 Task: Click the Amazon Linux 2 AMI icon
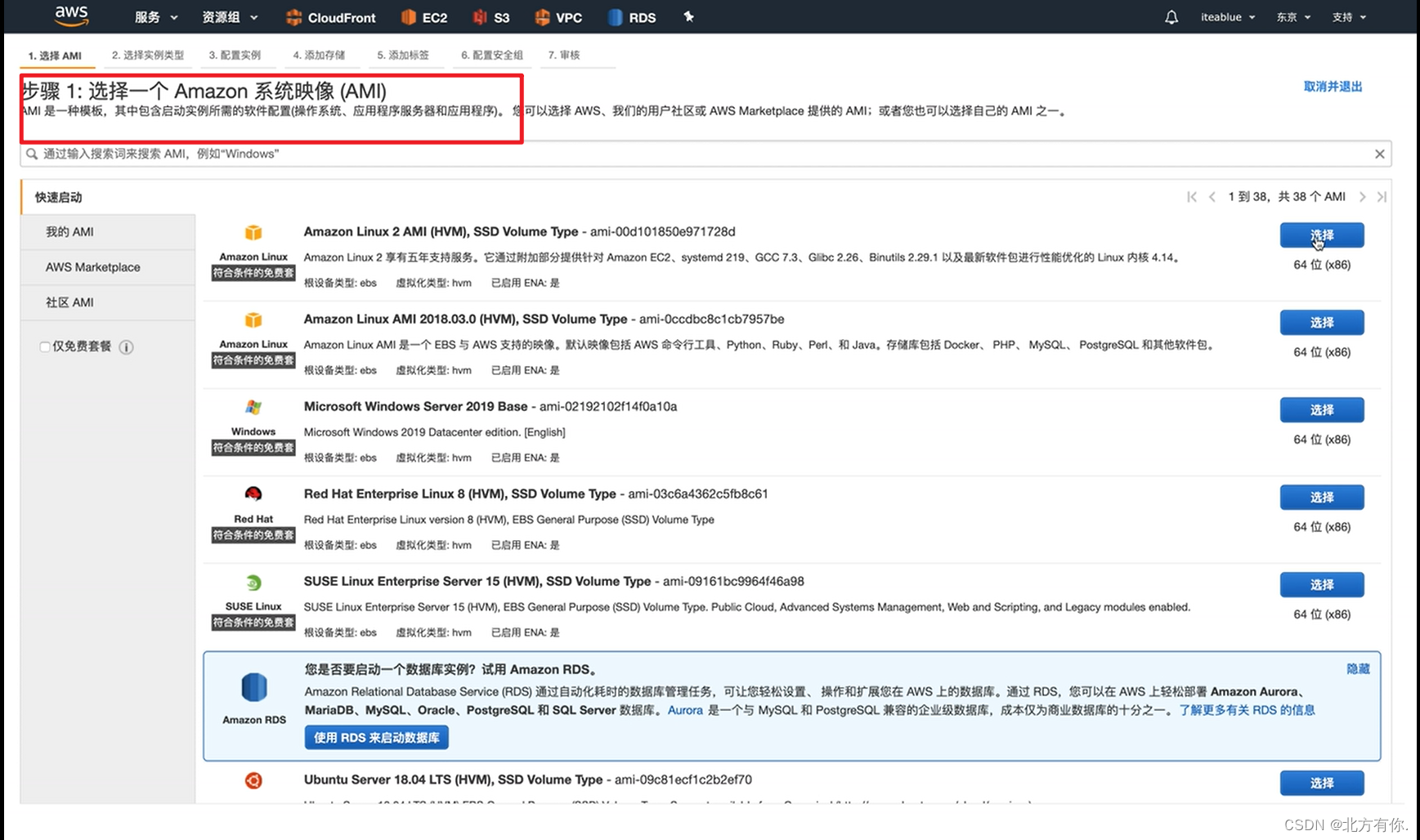click(x=253, y=233)
